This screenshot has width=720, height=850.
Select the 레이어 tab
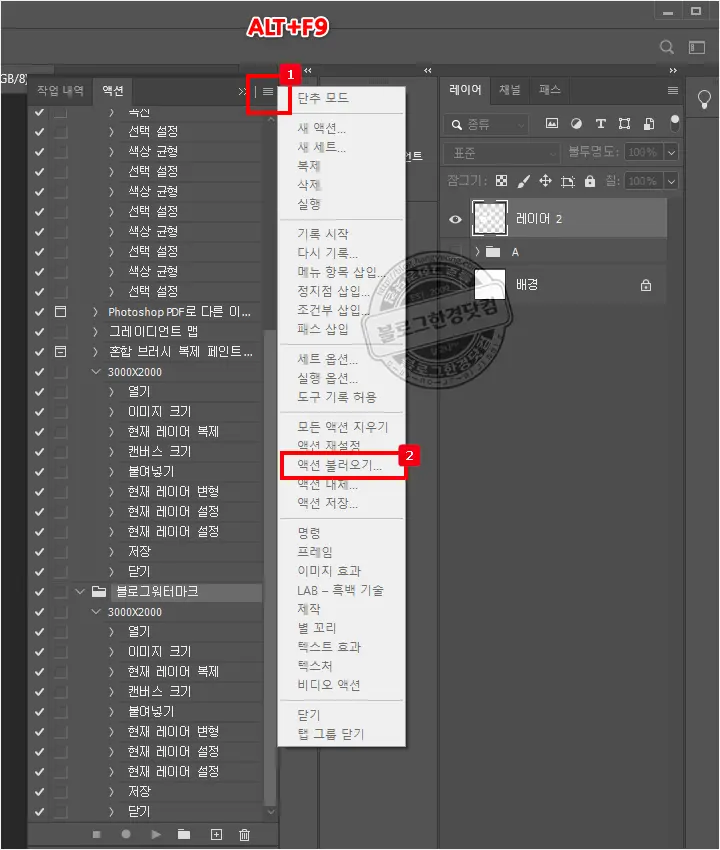click(x=465, y=89)
